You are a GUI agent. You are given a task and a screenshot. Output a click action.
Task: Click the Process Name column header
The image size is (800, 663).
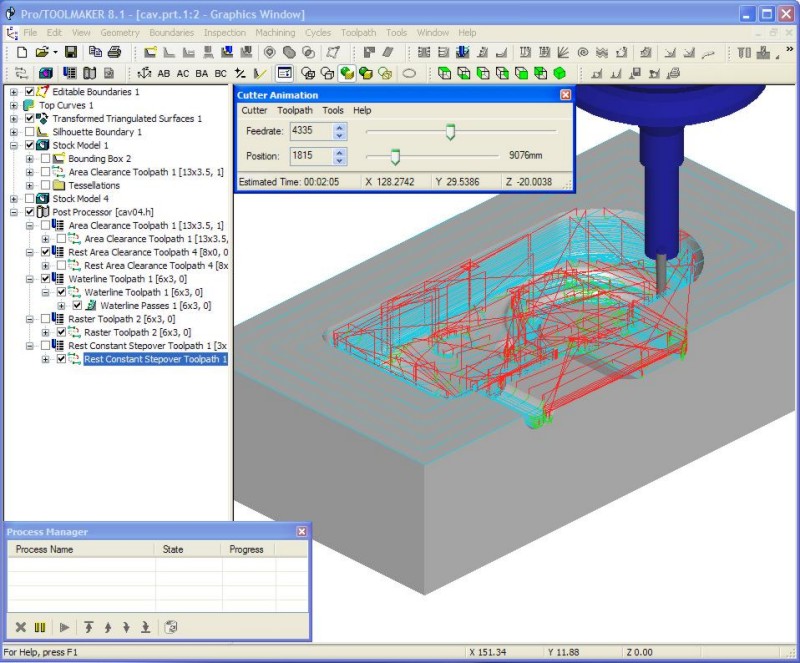(81, 549)
